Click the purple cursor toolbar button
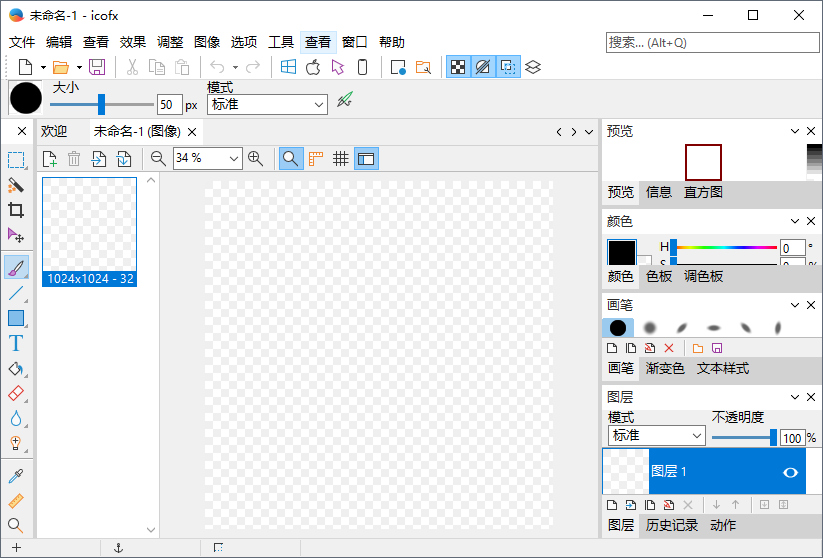The image size is (823, 558). (x=337, y=67)
